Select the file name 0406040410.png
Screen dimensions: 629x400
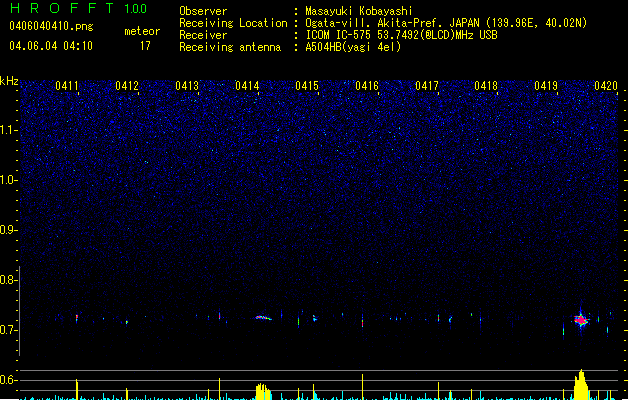[51, 26]
